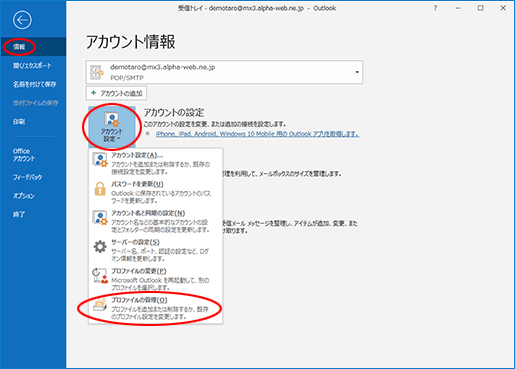
Task: Click the アカウント情報 heading text
Action: point(131,42)
